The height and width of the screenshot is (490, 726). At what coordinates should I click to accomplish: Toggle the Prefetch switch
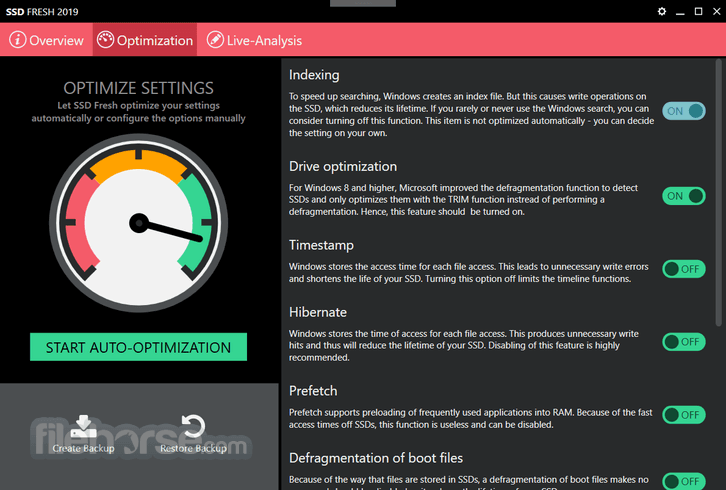click(x=683, y=415)
